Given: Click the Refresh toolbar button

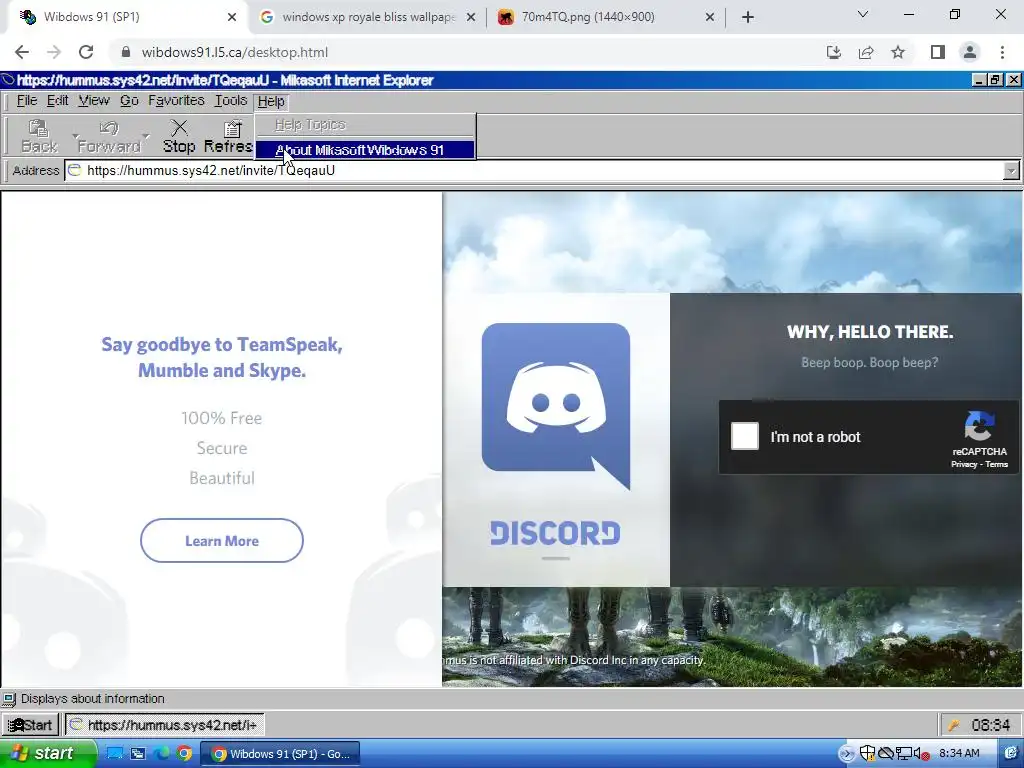Looking at the screenshot, I should (x=228, y=136).
